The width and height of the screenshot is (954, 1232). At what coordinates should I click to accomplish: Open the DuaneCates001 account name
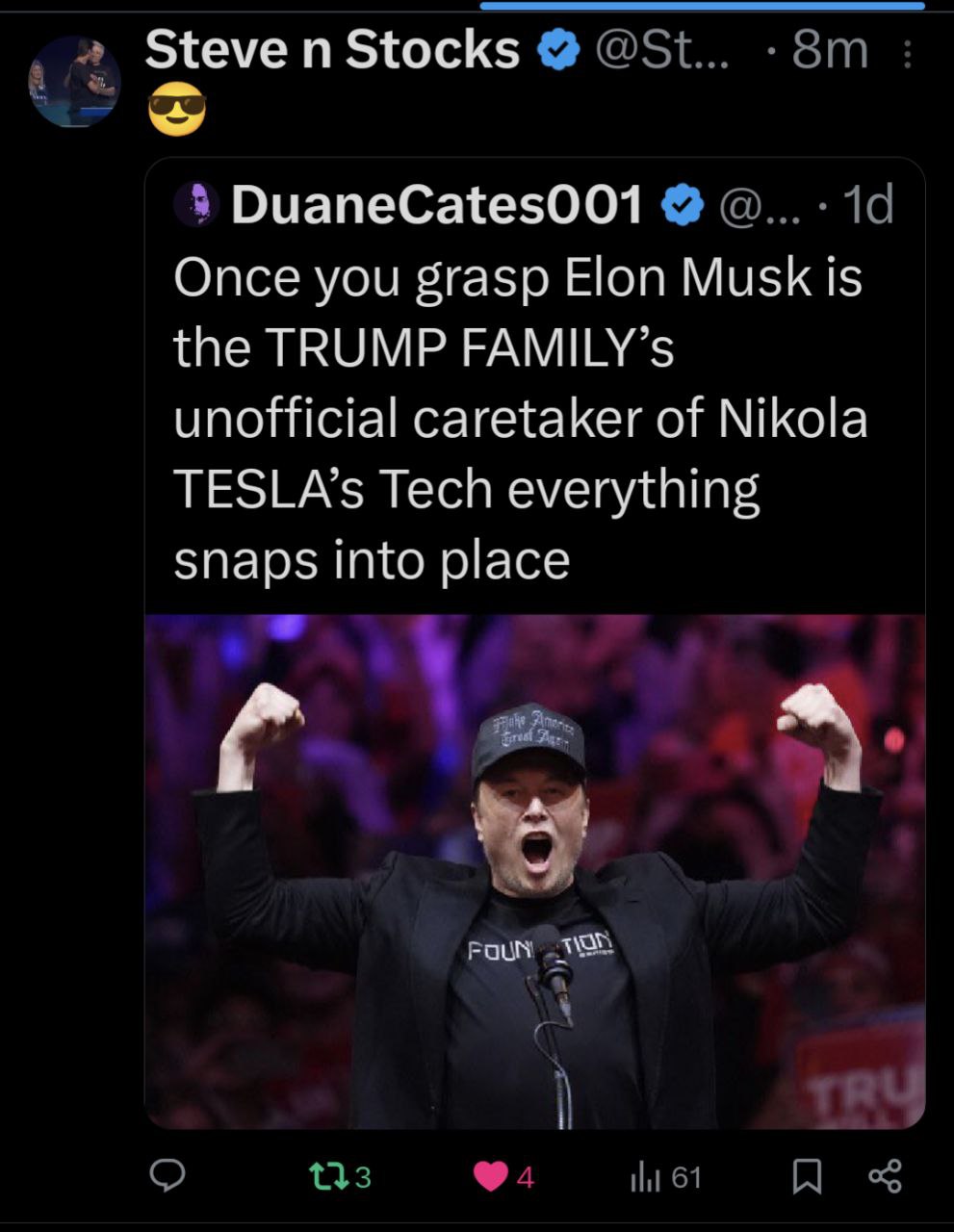tap(436, 204)
